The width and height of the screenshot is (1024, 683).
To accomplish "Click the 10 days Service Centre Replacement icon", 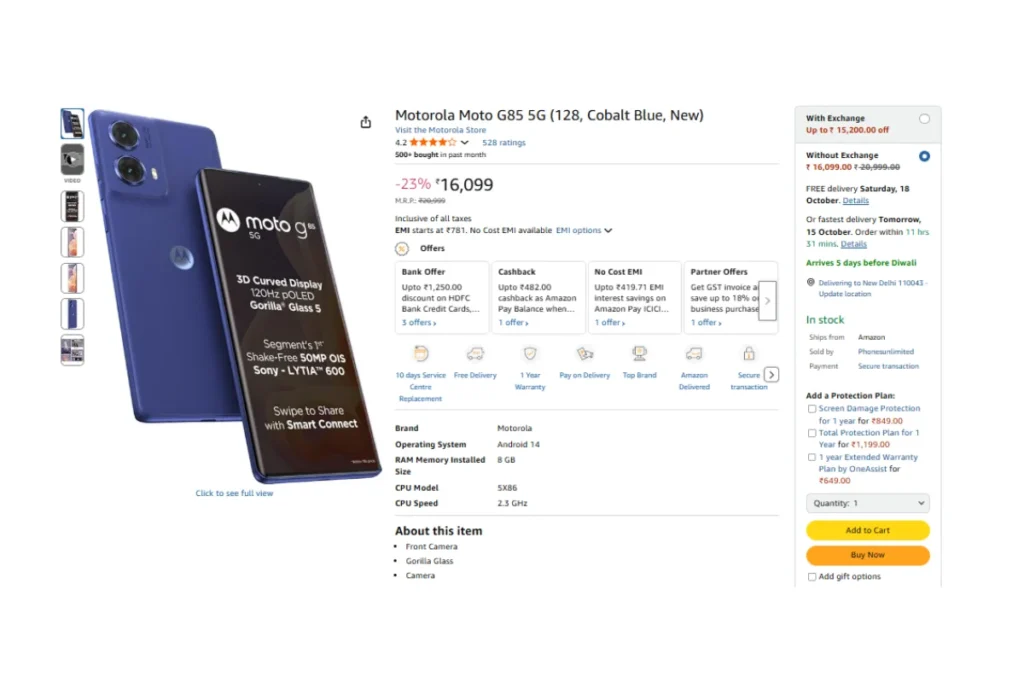I will 421,354.
